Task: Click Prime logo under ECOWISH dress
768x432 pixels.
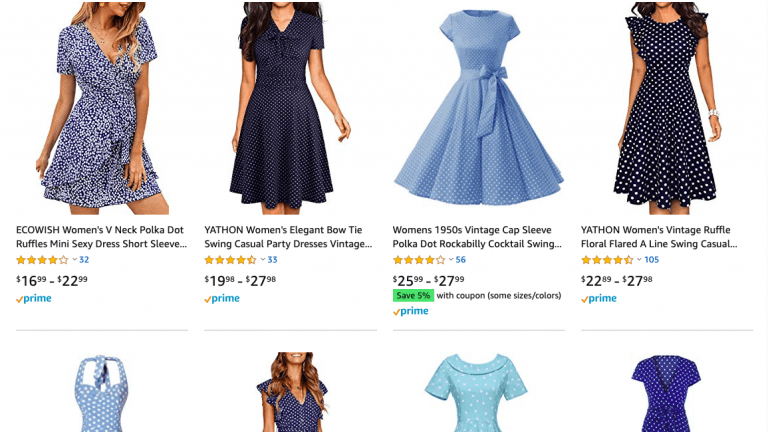Action: pos(34,298)
